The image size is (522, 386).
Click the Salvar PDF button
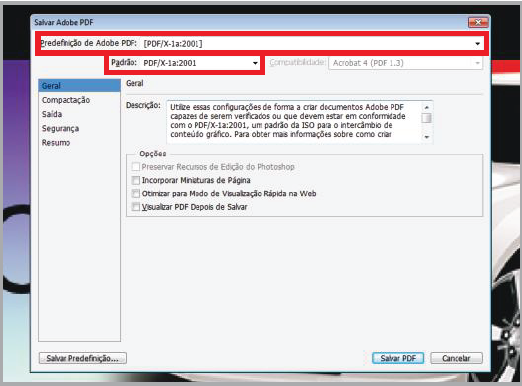pyautogui.click(x=398, y=358)
